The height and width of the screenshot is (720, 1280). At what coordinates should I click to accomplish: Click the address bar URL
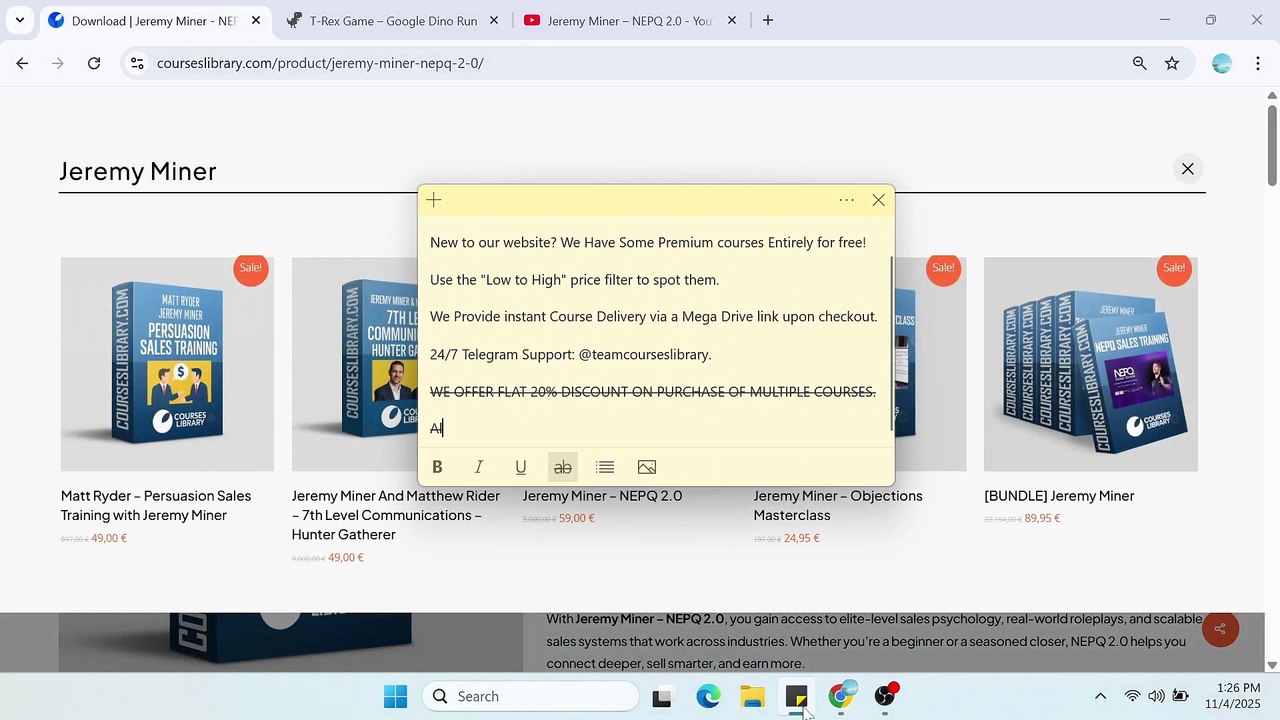tap(320, 63)
